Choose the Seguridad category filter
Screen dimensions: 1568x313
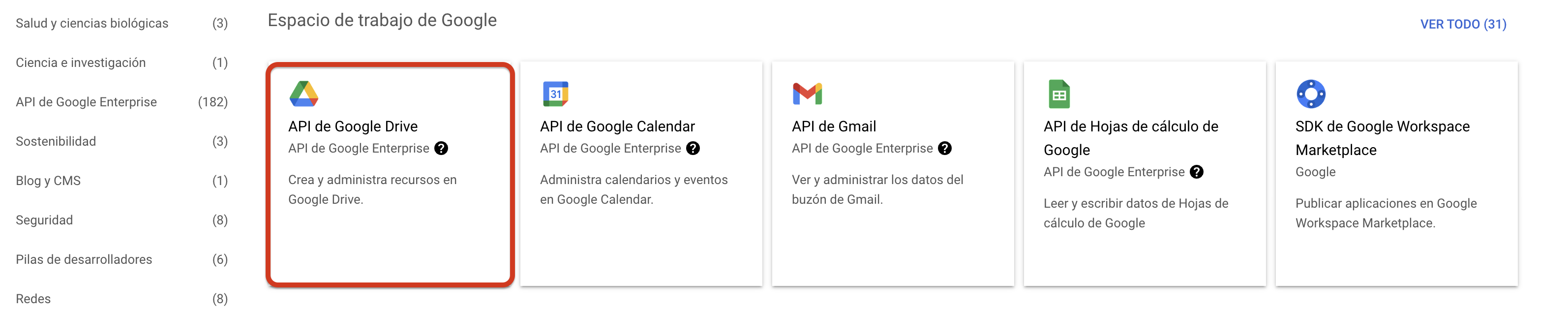(44, 220)
